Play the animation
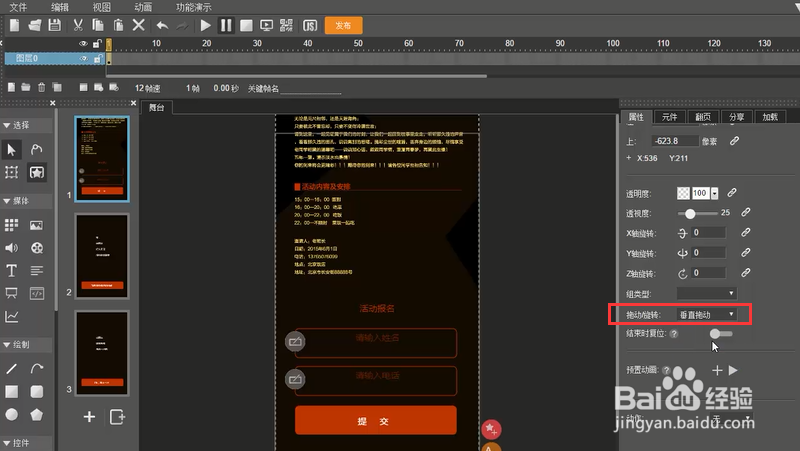The image size is (800, 451). 206,26
